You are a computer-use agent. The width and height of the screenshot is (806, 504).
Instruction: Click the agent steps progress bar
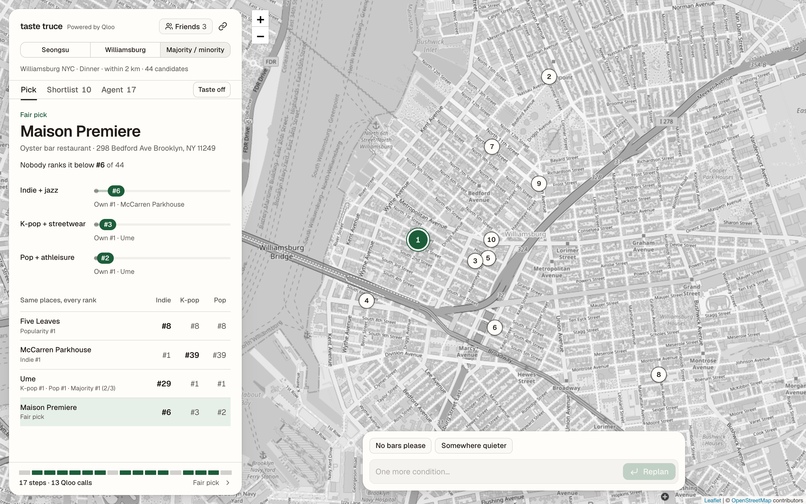[x=125, y=472]
